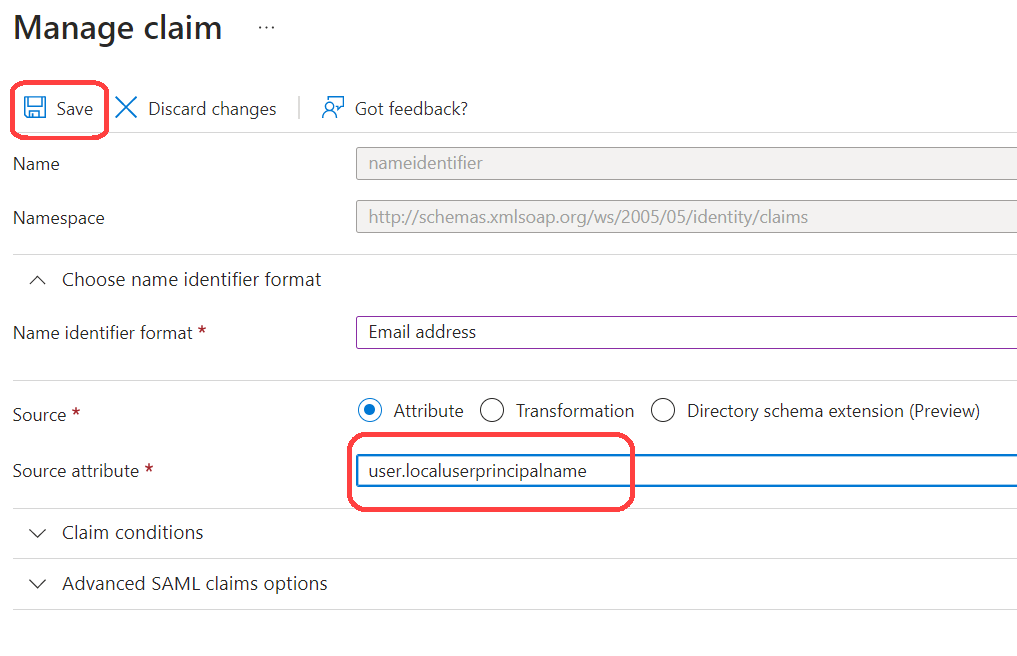The image size is (1017, 656).
Task: Expand the Claim conditions section
Action: tap(132, 533)
